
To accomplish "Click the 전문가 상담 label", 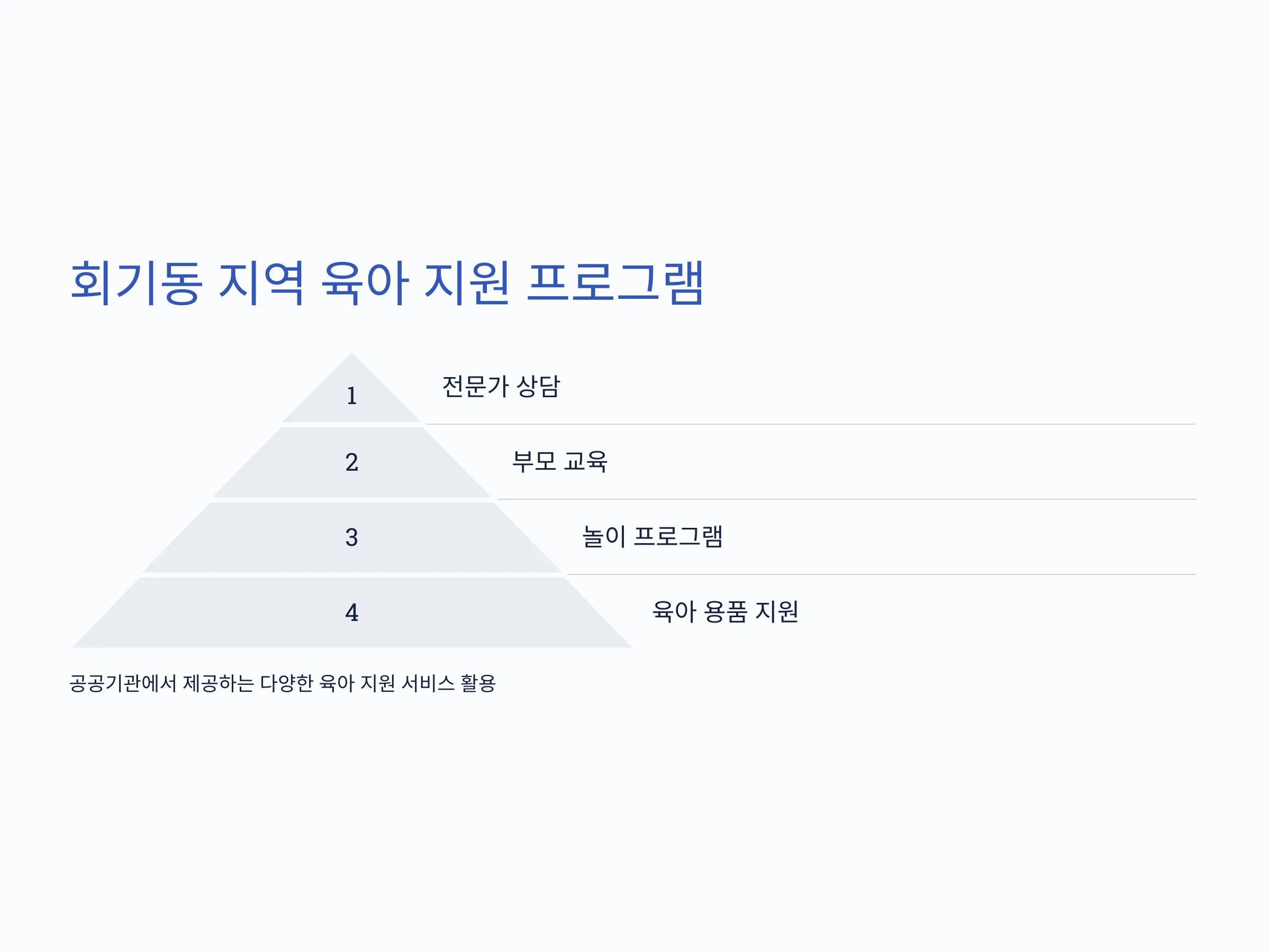I will pyautogui.click(x=501, y=386).
